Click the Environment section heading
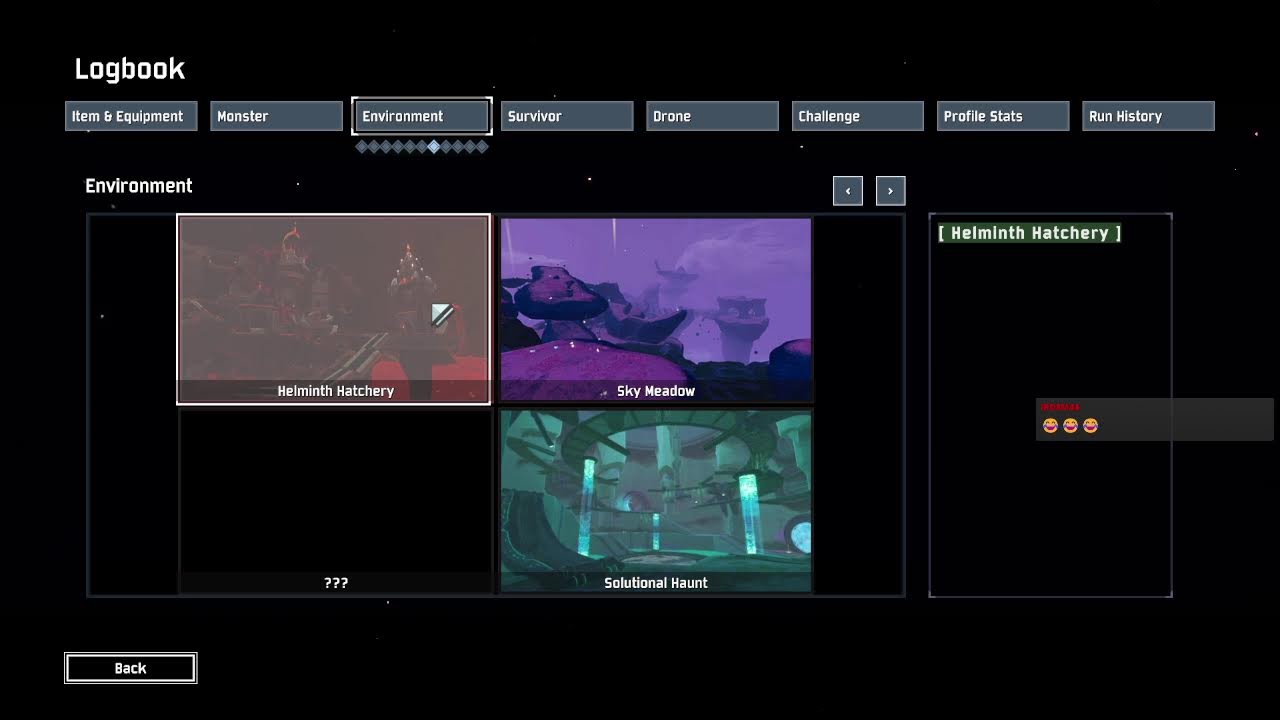Viewport: 1280px width, 720px height. (139, 186)
